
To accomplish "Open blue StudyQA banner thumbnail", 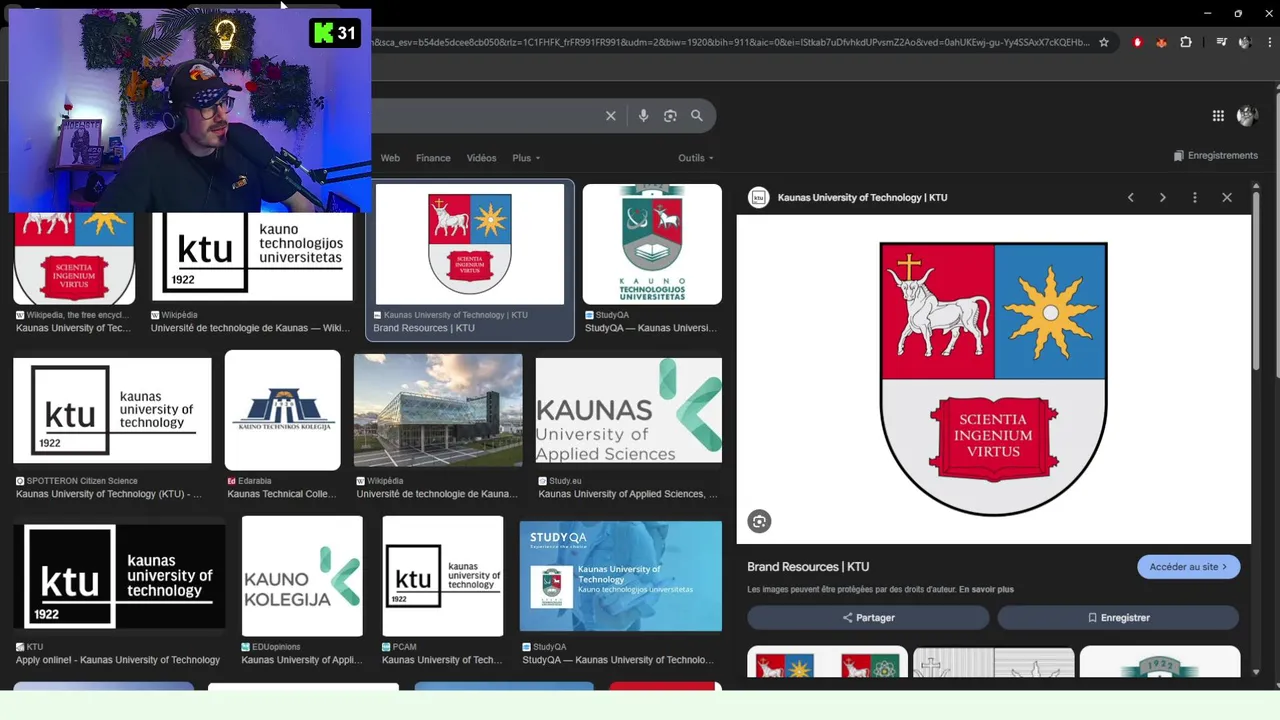I will pos(620,576).
